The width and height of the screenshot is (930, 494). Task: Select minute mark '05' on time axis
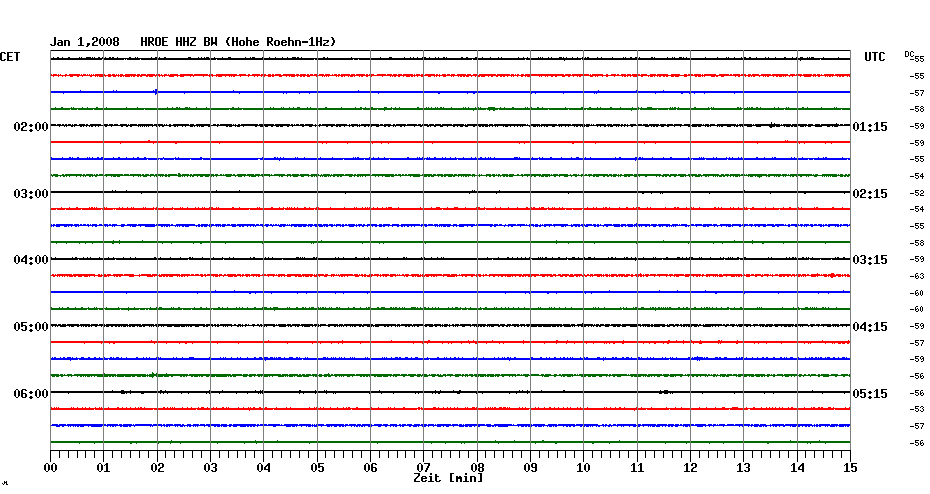[x=317, y=468]
